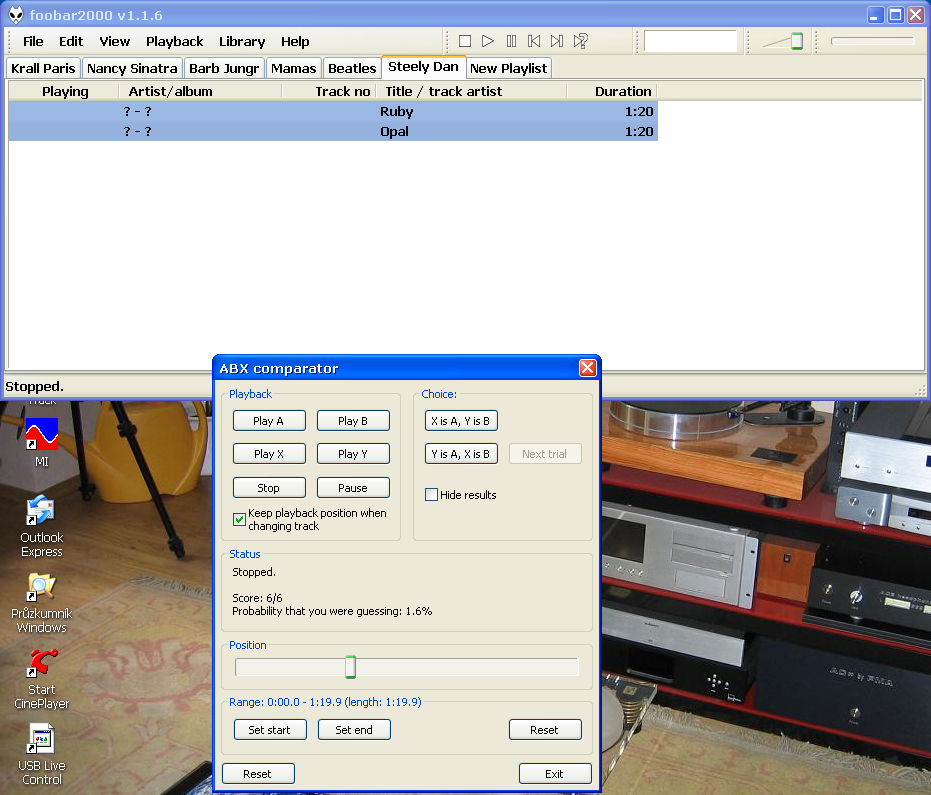Click the ABX Position slider thumb
Viewport: 931px width, 795px height.
[350, 667]
